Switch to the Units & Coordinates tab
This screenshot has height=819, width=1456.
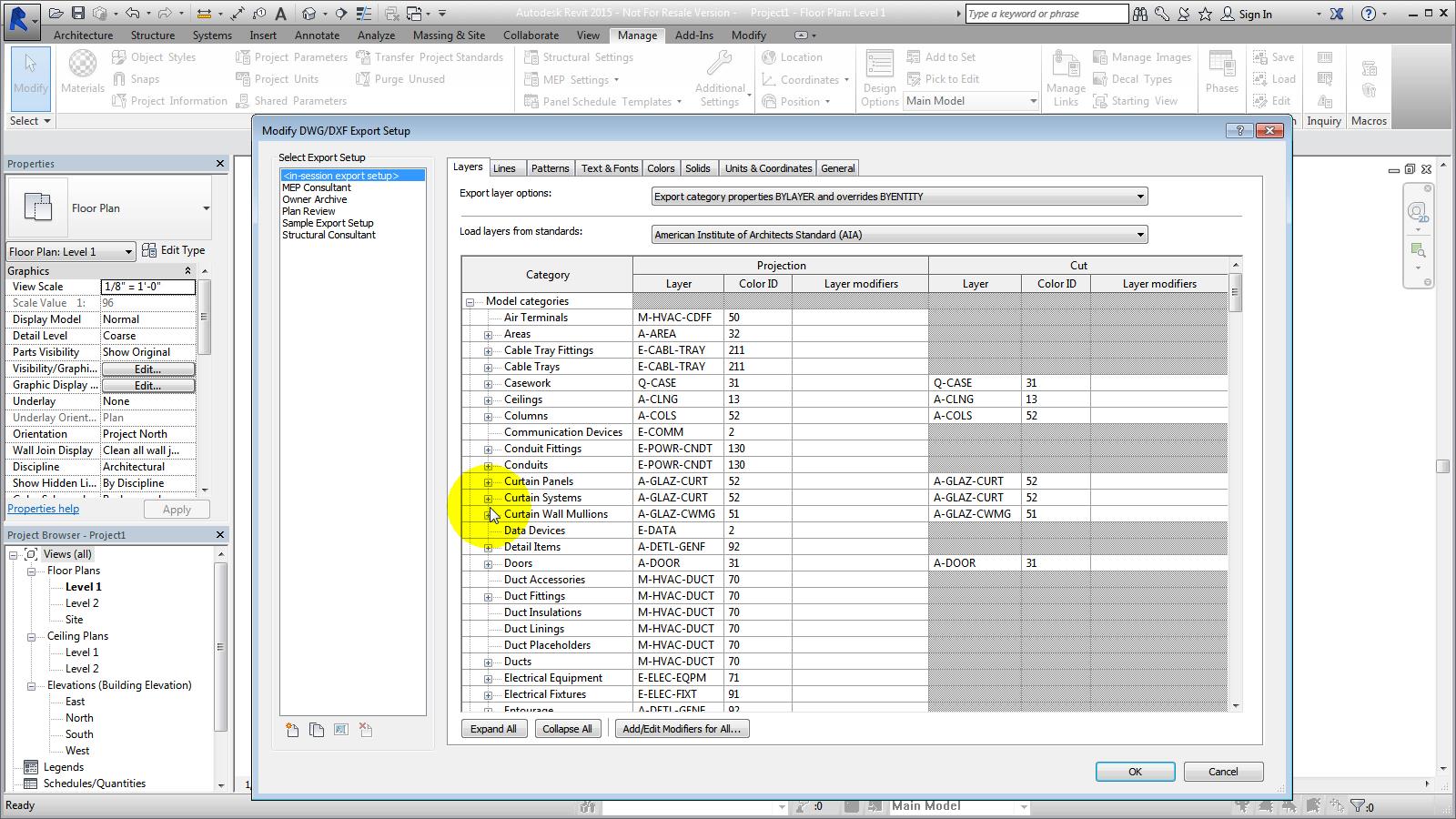[x=768, y=168]
